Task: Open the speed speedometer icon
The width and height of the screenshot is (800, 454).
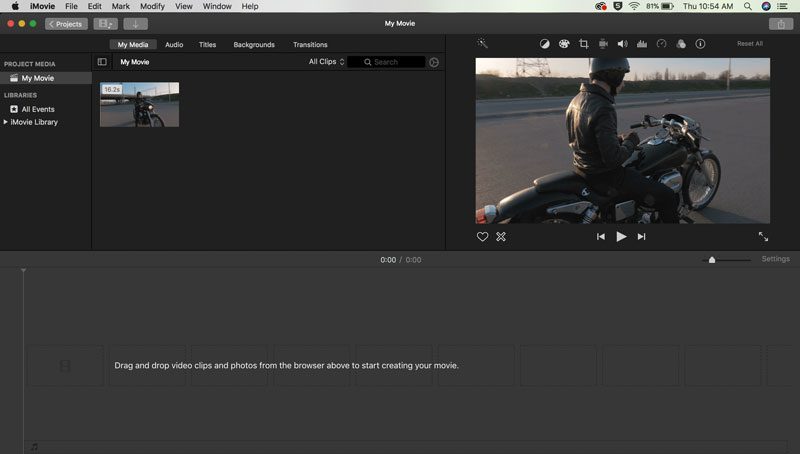Action: point(661,44)
